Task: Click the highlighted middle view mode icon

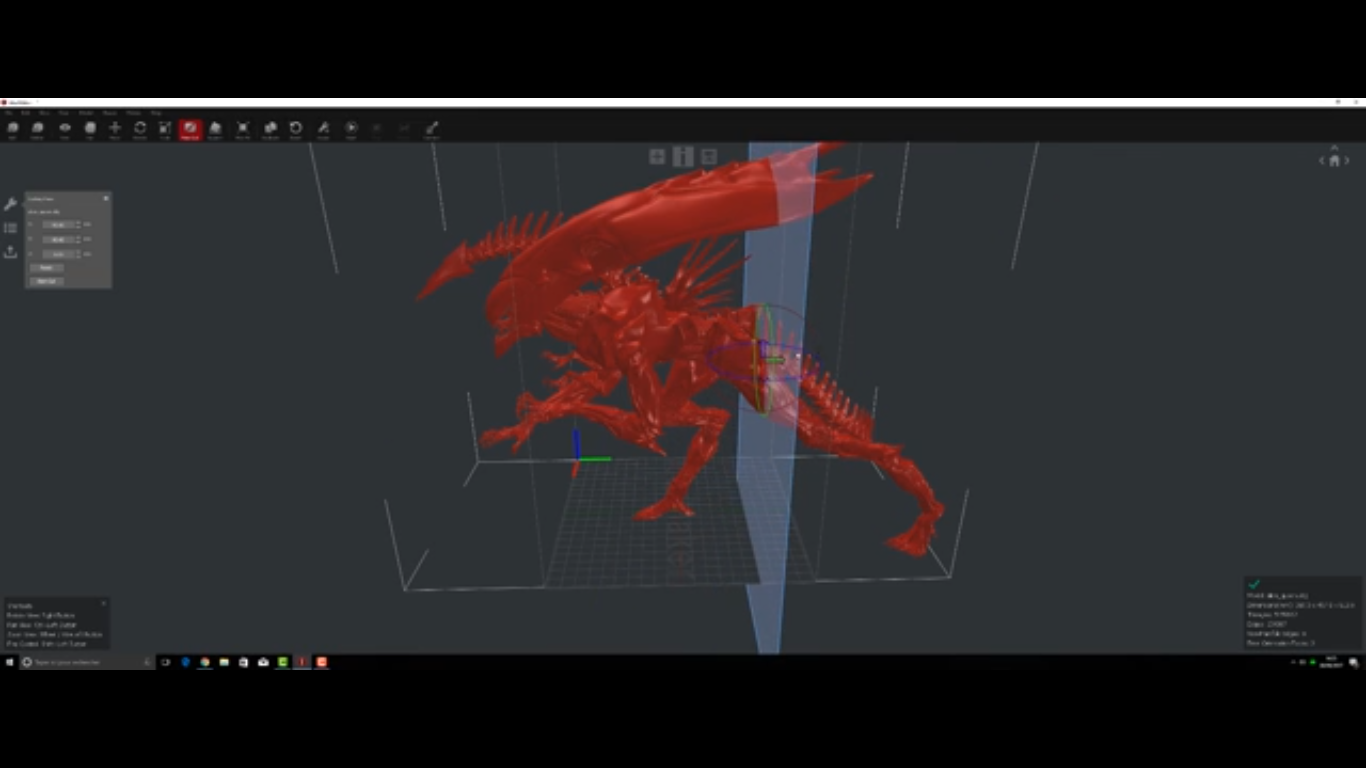Action: pos(683,156)
